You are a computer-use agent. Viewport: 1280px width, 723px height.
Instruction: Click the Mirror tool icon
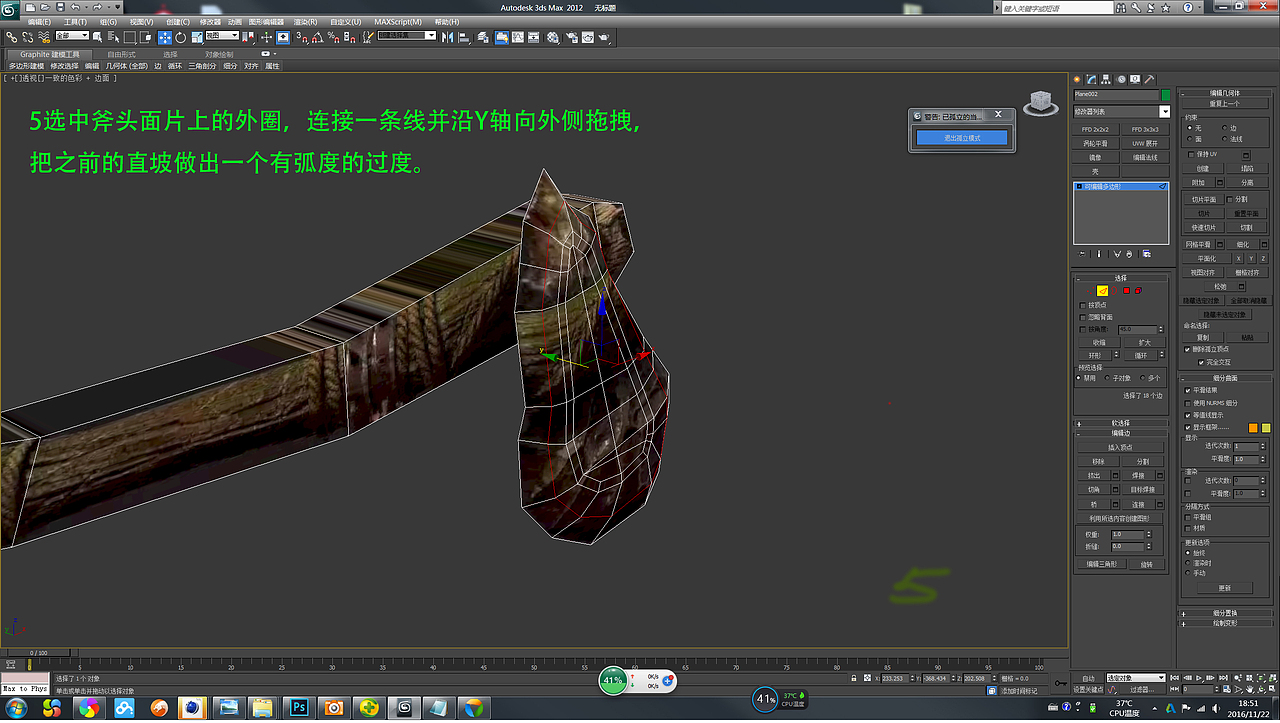(x=449, y=37)
